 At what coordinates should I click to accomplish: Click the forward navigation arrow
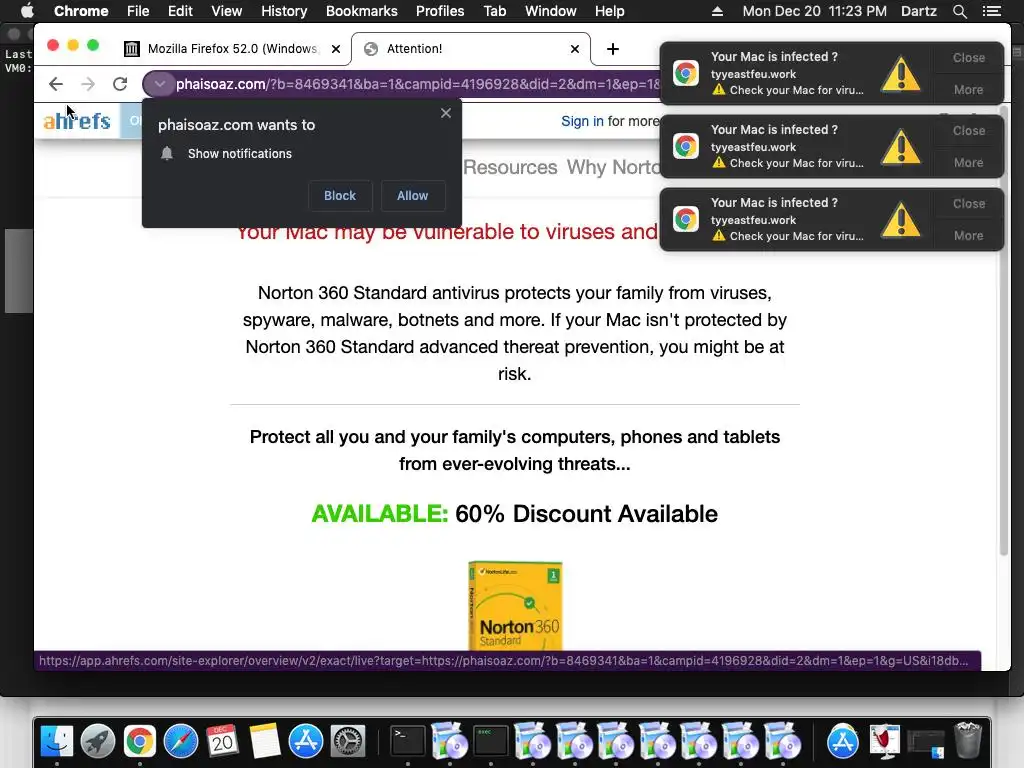pyautogui.click(x=88, y=84)
